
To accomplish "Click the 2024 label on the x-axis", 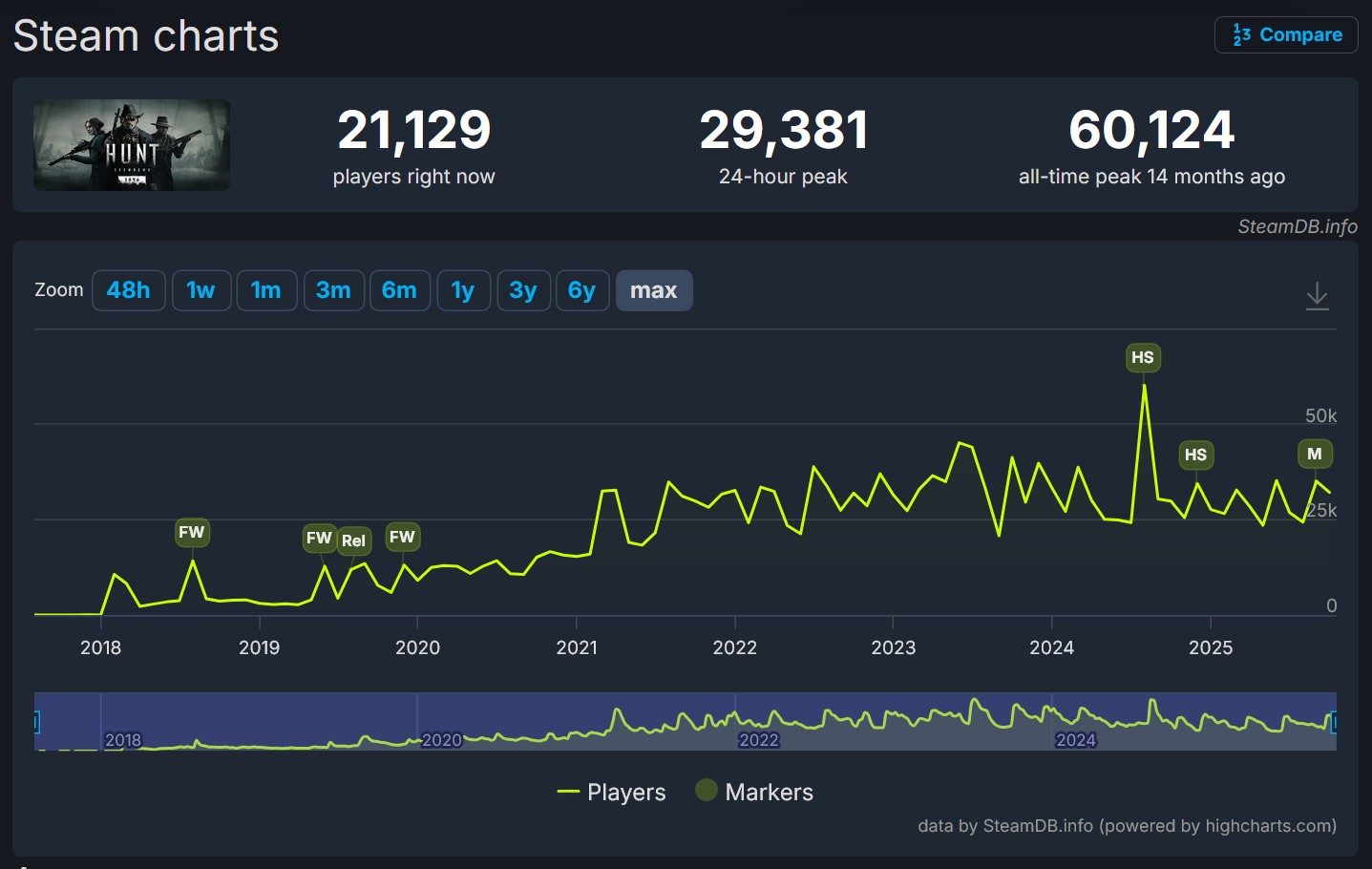I will 1051,647.
